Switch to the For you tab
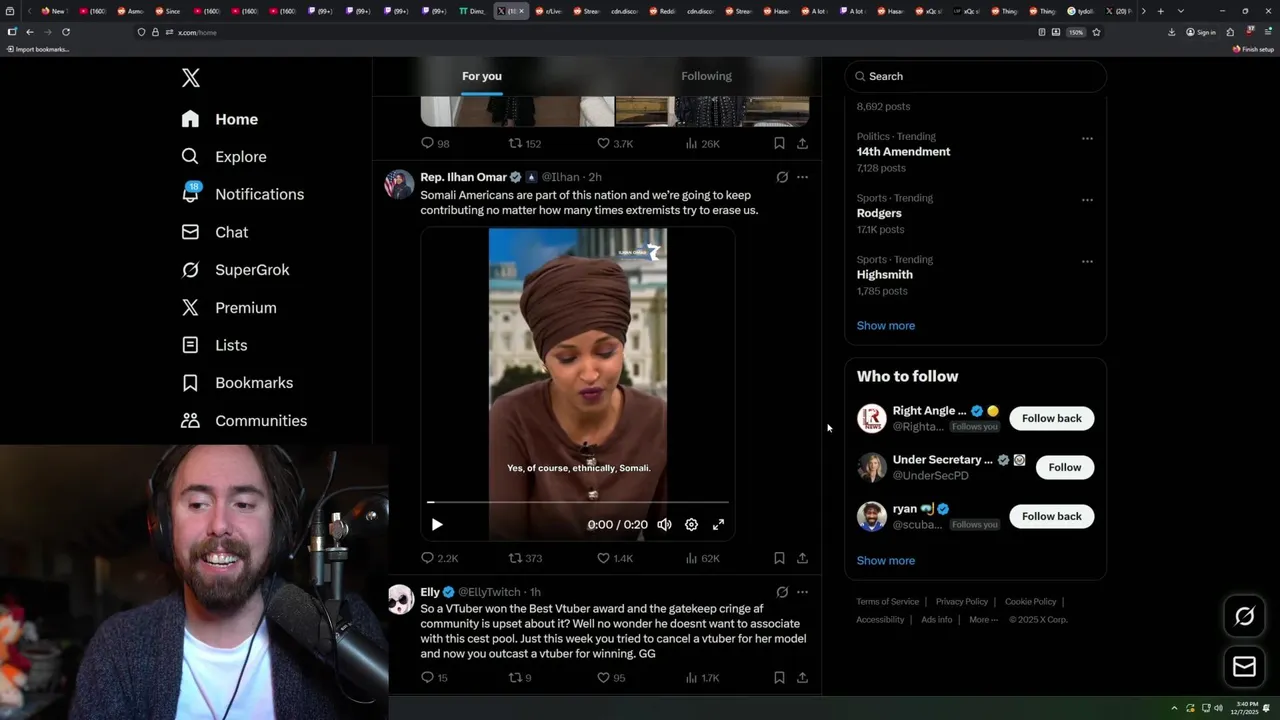 482,76
